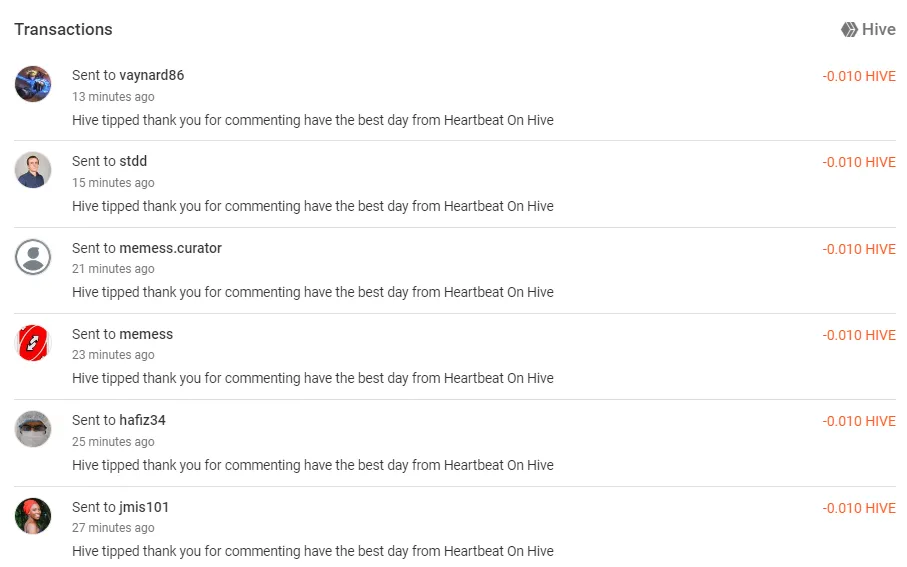Select the memess.curator default avatar icon
The width and height of the screenshot is (907, 567).
[x=33, y=257]
